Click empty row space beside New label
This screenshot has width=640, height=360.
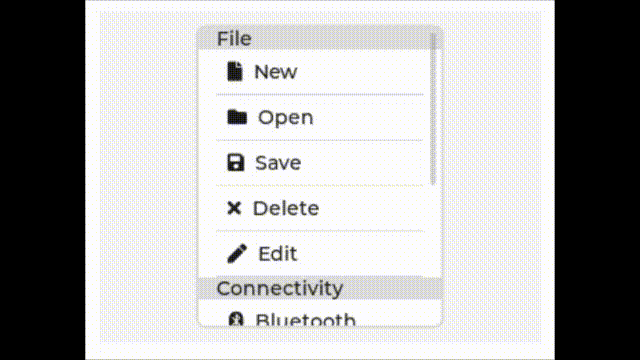coord(361,72)
